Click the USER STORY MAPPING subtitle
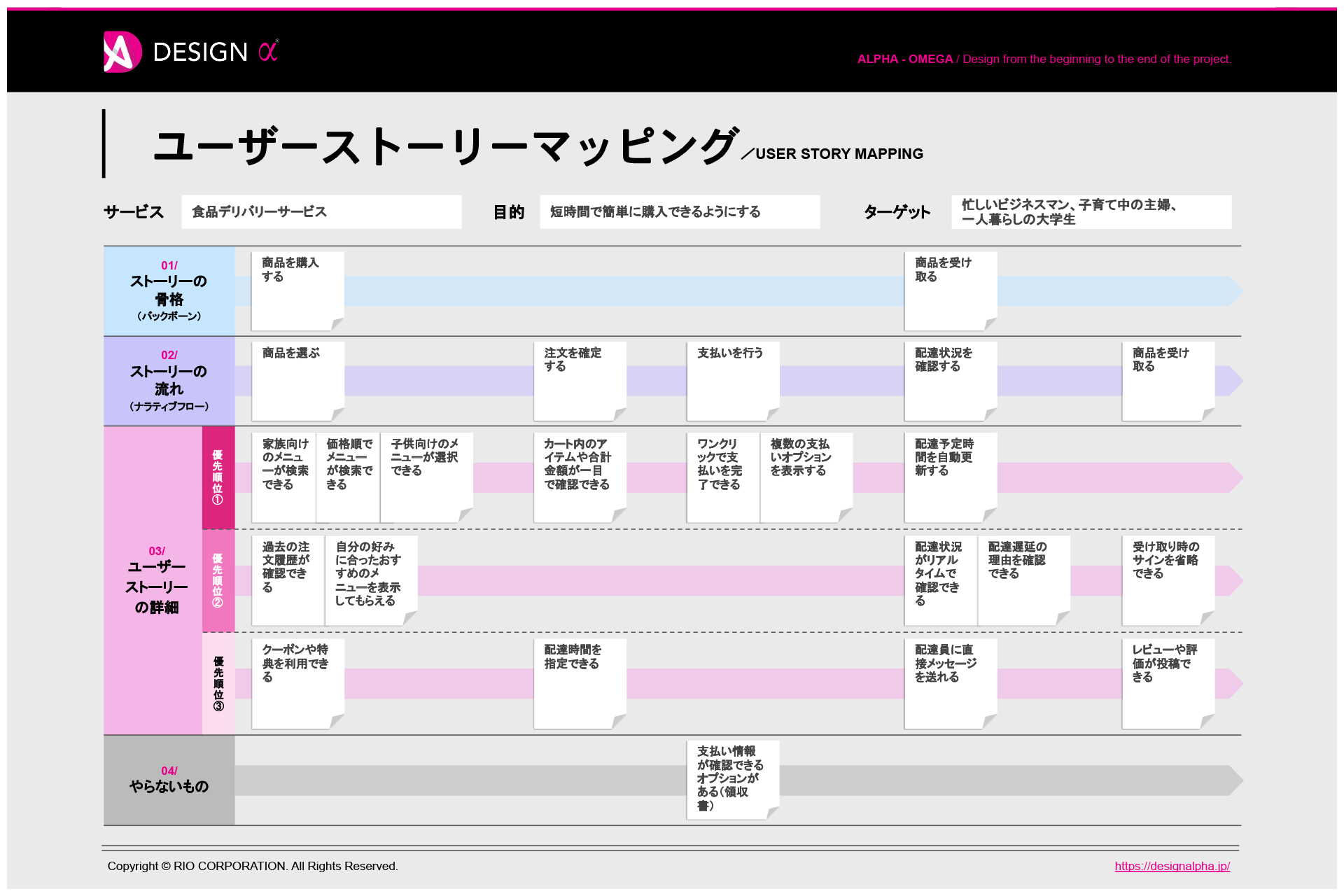The height and width of the screenshot is (896, 1344). point(839,154)
